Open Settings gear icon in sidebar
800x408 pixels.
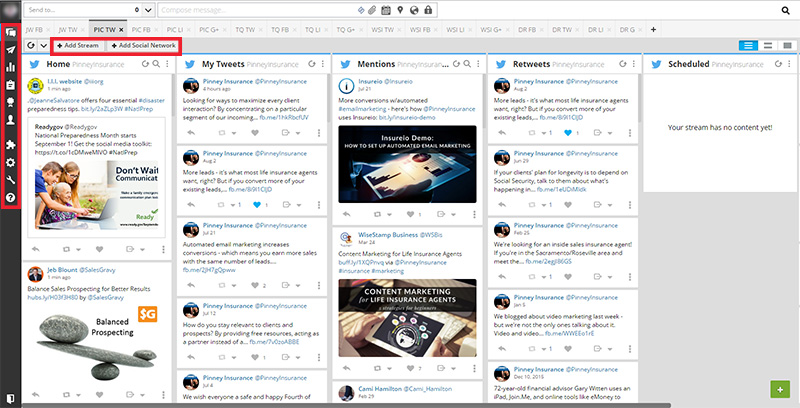(x=10, y=163)
